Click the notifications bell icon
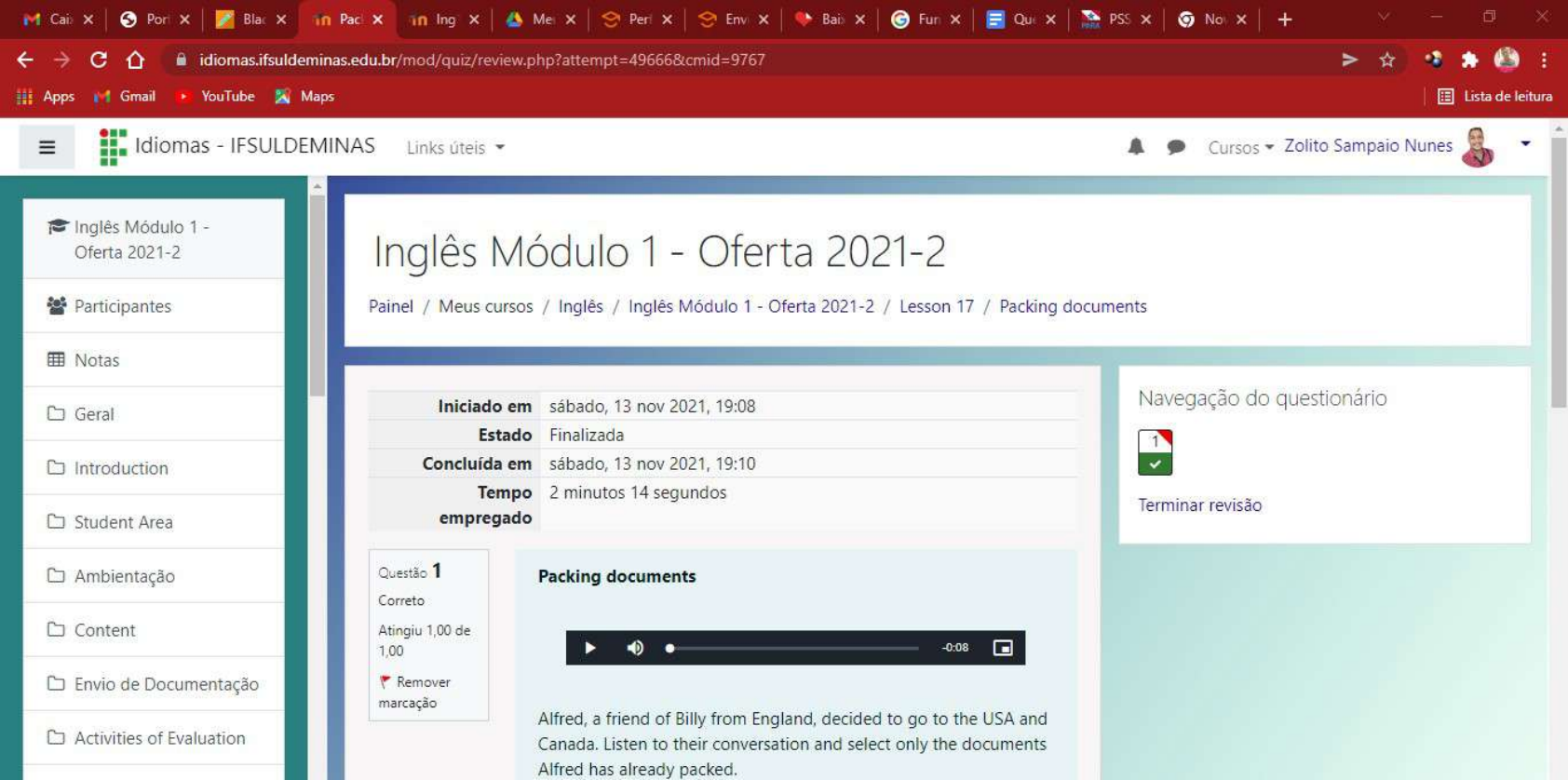Image resolution: width=1568 pixels, height=780 pixels. (1135, 147)
